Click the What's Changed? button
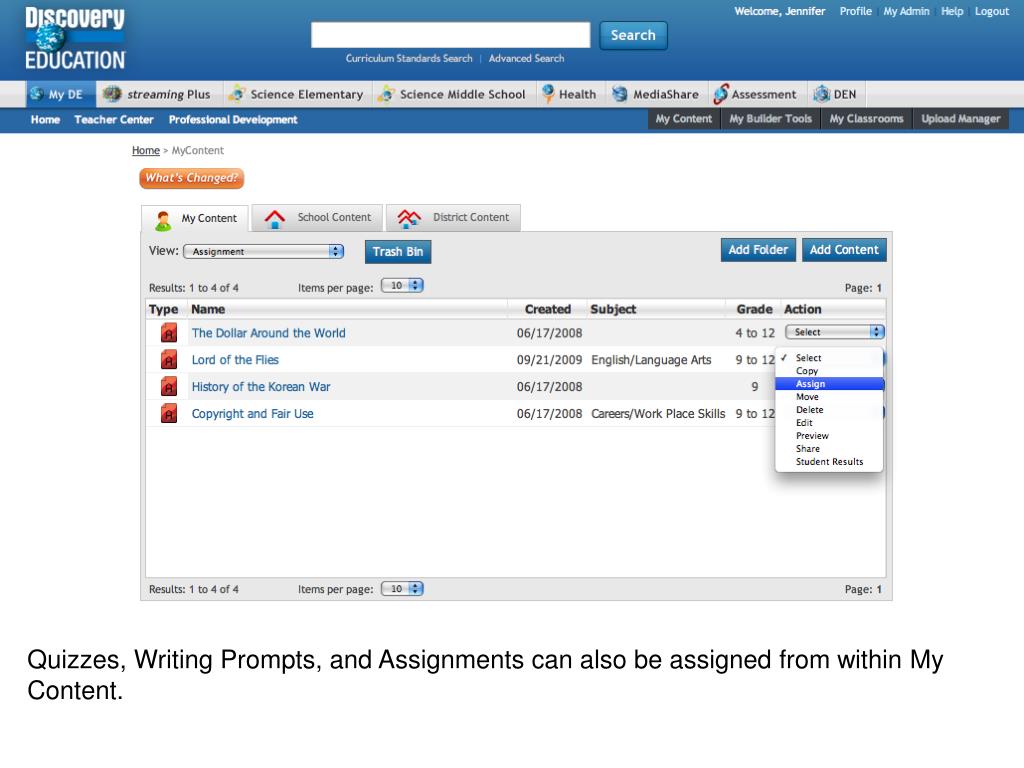Image resolution: width=1024 pixels, height=768 pixels. point(191,178)
